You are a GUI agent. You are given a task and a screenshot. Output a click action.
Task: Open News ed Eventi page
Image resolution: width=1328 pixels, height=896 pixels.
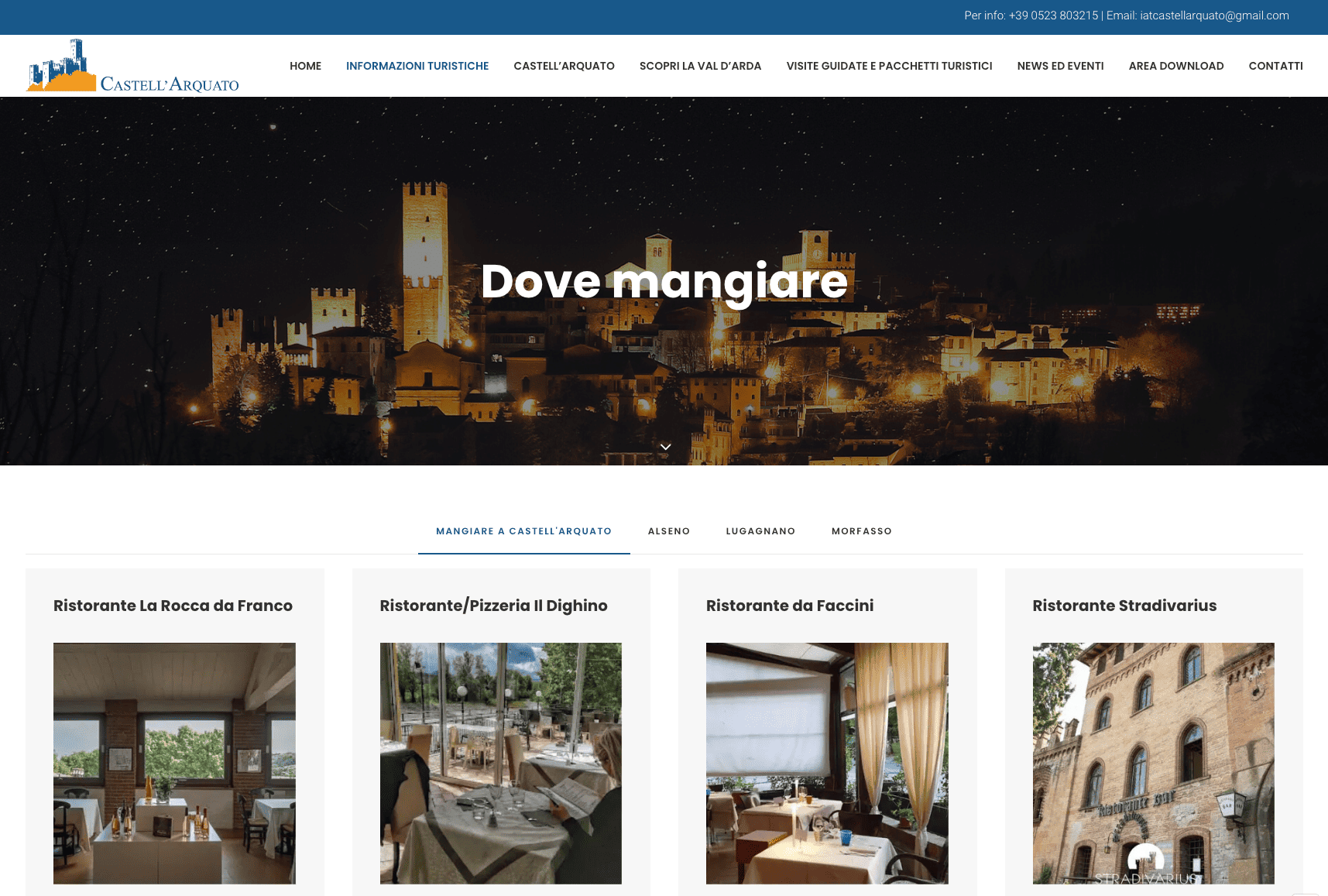tap(1060, 66)
